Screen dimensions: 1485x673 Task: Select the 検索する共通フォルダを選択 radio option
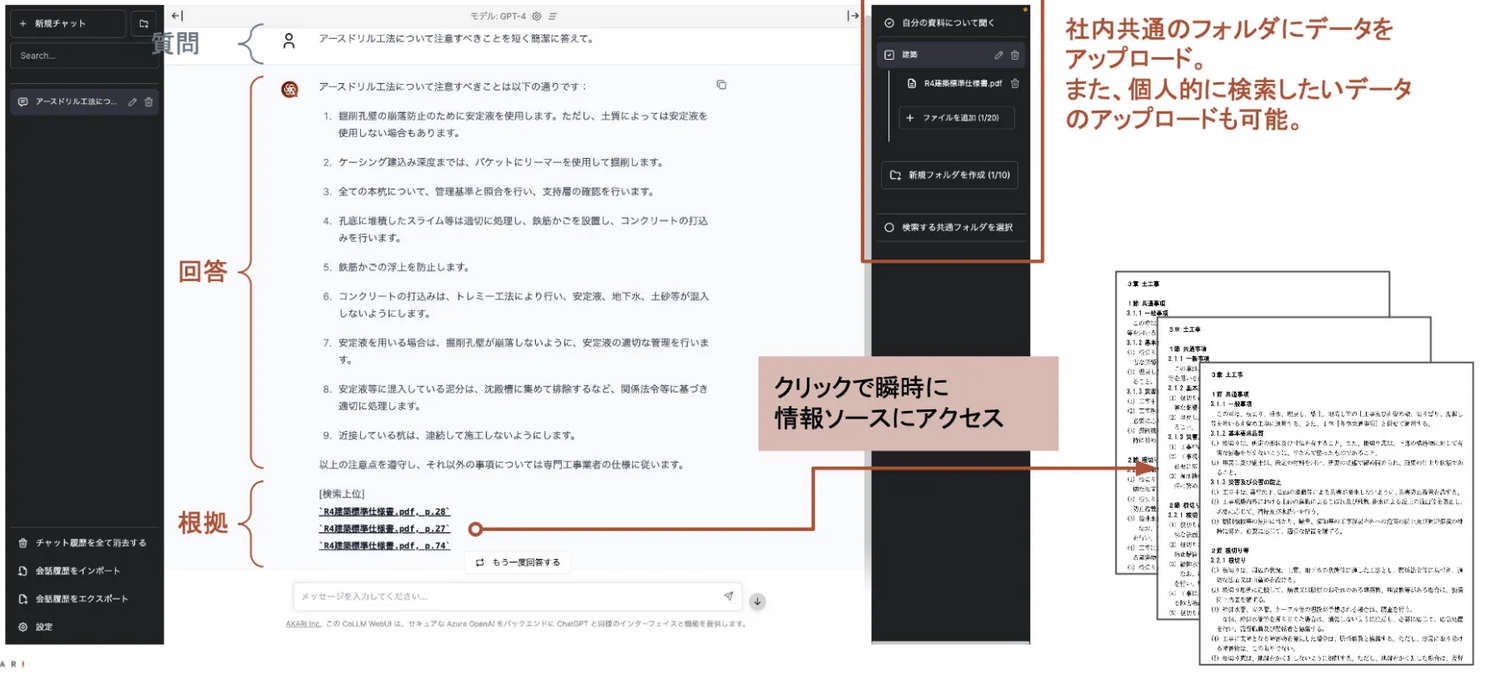[889, 227]
